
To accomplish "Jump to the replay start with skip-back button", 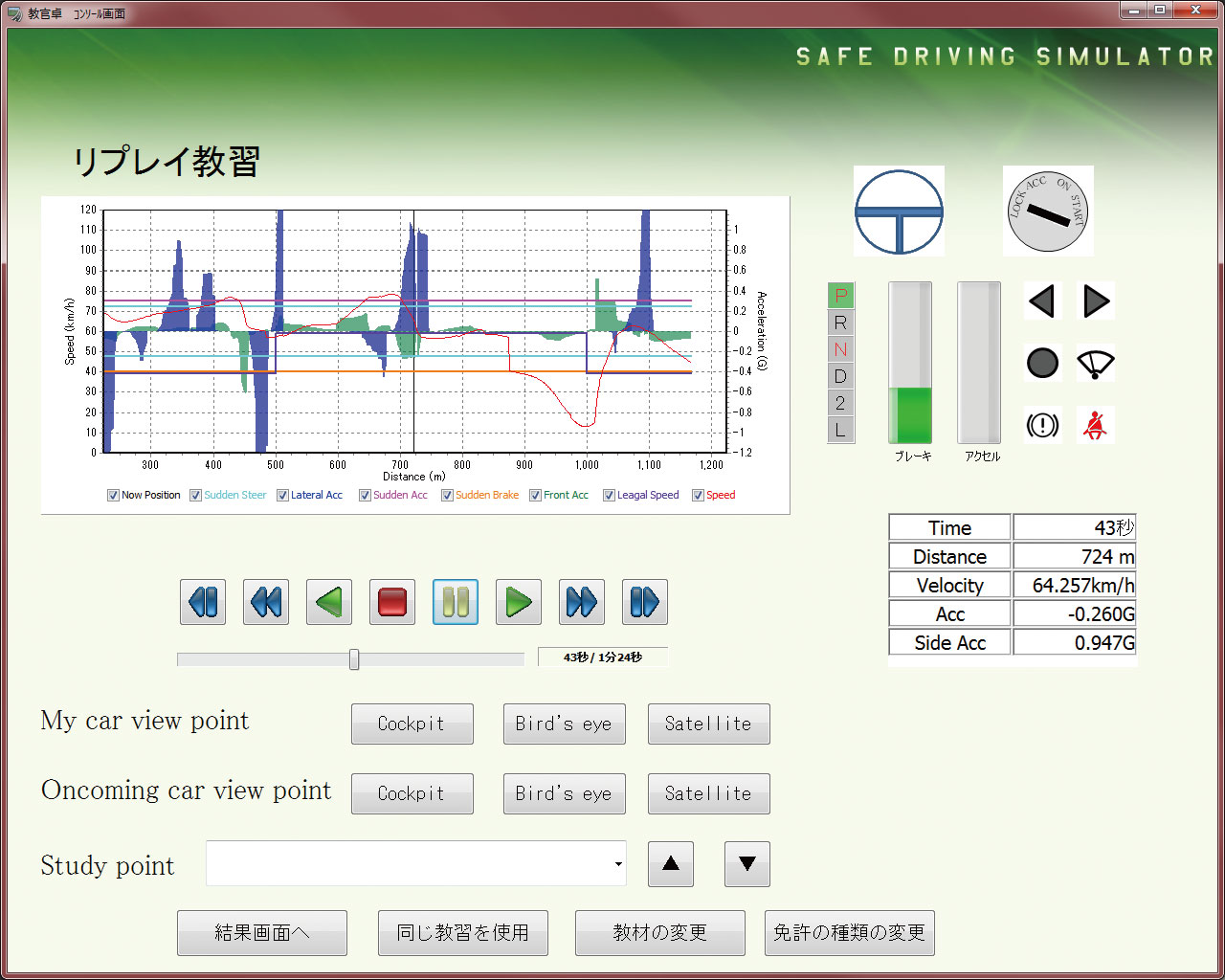I will (203, 602).
